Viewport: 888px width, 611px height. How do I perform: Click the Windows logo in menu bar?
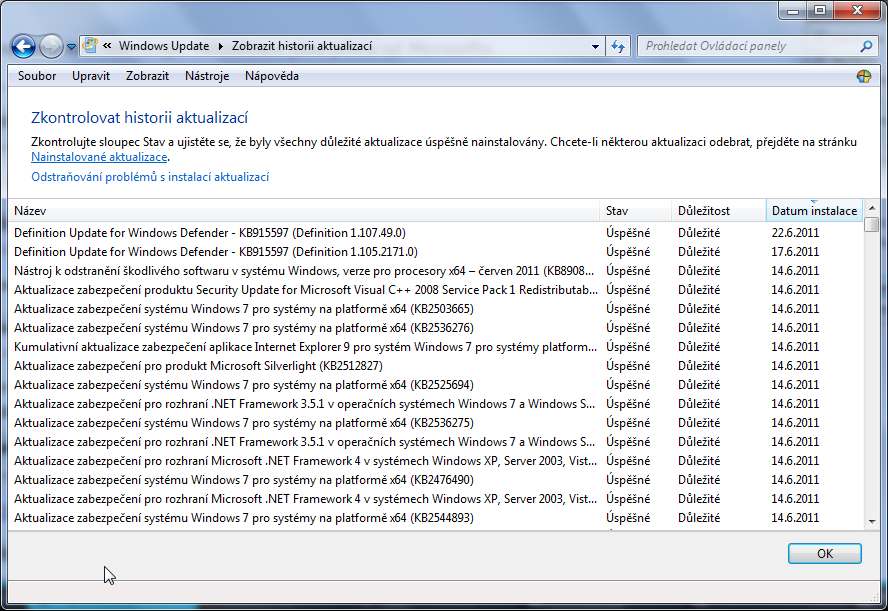(864, 76)
